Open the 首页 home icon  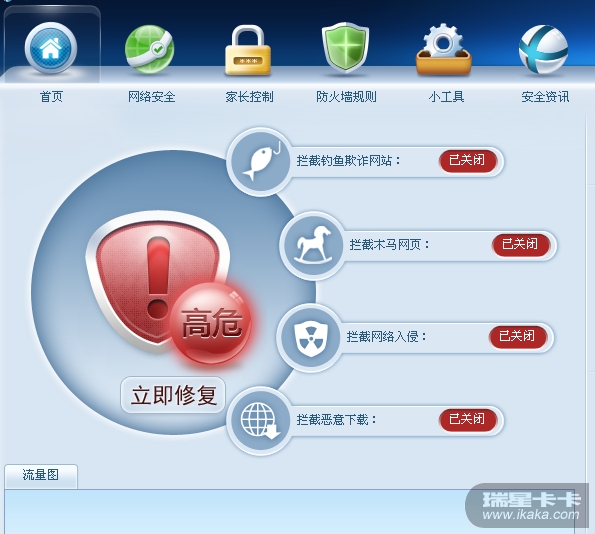click(51, 48)
